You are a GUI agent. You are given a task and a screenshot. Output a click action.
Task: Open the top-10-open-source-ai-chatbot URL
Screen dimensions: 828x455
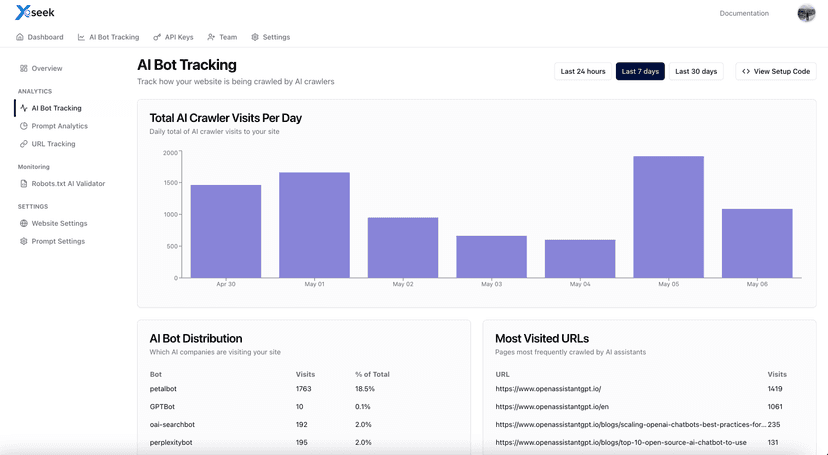point(621,442)
